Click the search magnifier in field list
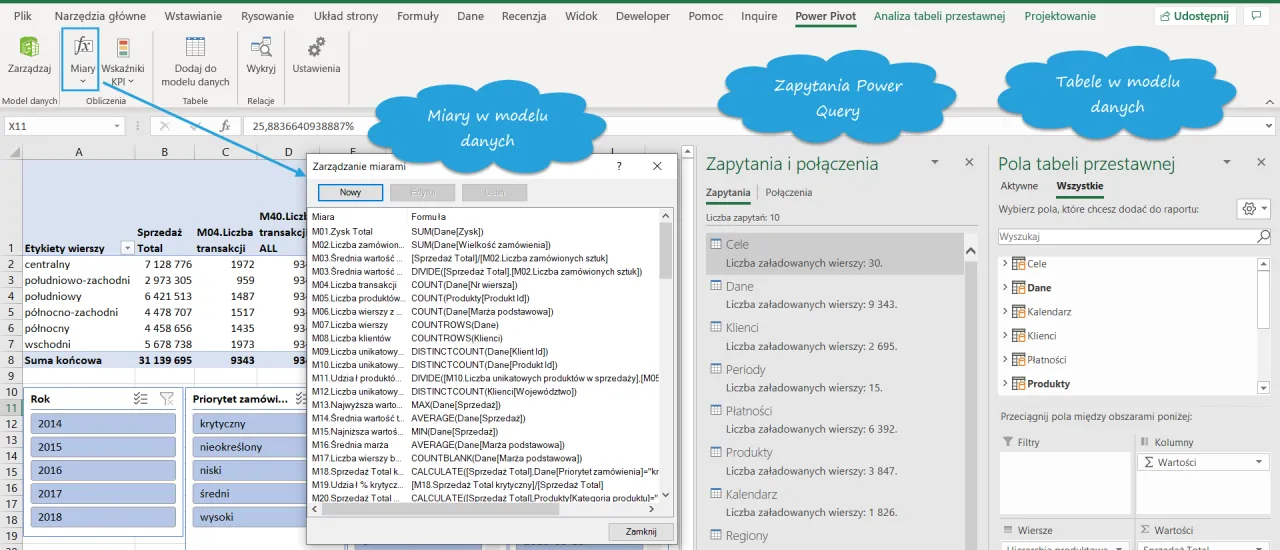Viewport: 1280px width, 550px height. (x=1263, y=237)
